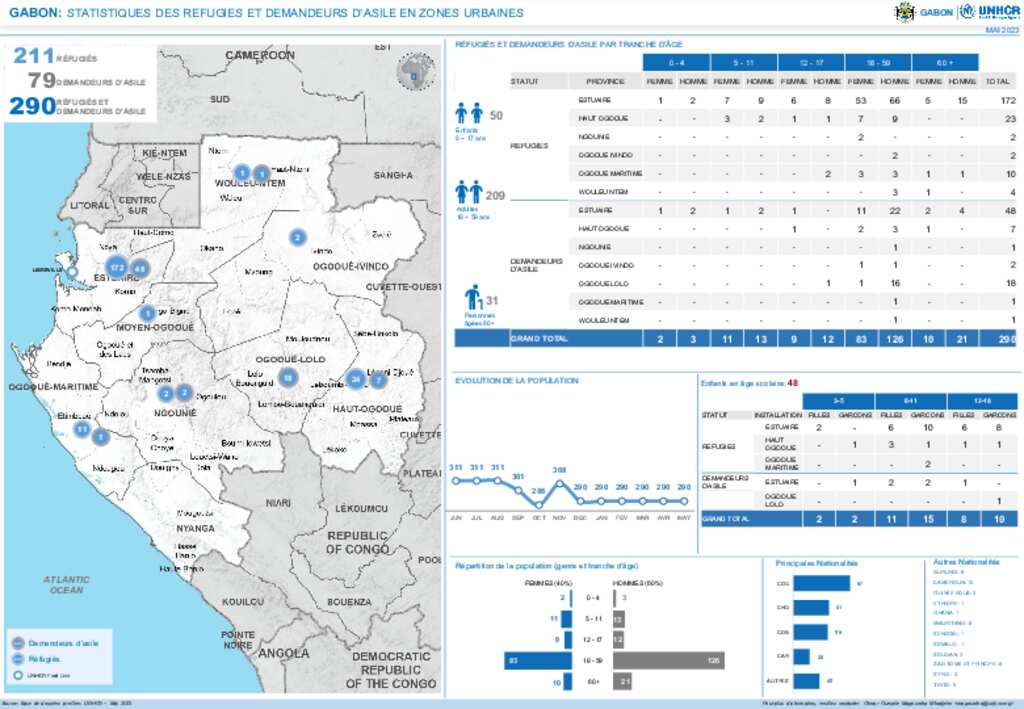Click the UNHCR logo in the header
This screenshot has height=709, width=1024.
pyautogui.click(x=988, y=13)
